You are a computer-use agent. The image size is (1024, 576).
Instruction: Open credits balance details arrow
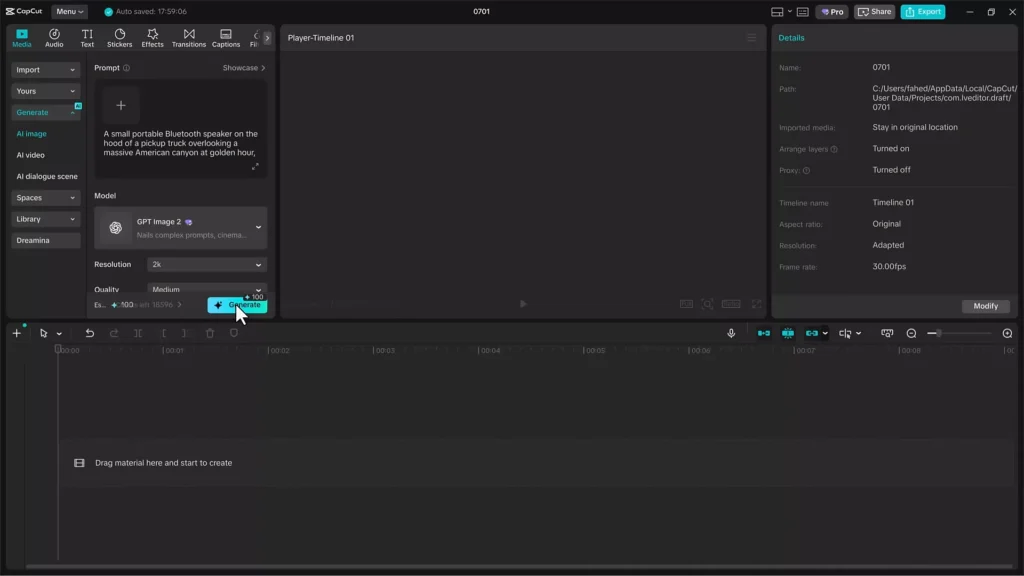tap(180, 305)
